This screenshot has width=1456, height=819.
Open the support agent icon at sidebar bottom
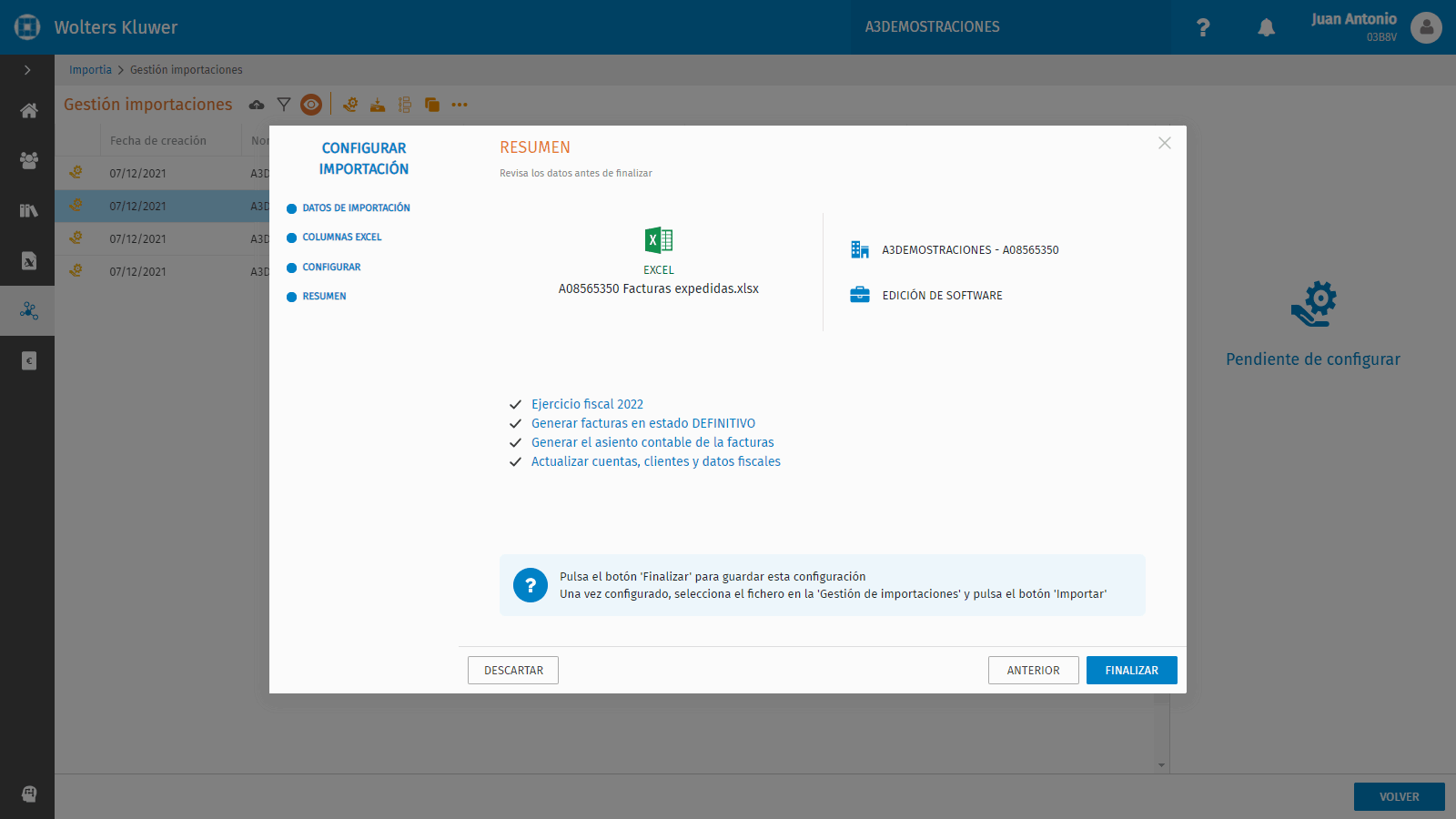coord(28,794)
